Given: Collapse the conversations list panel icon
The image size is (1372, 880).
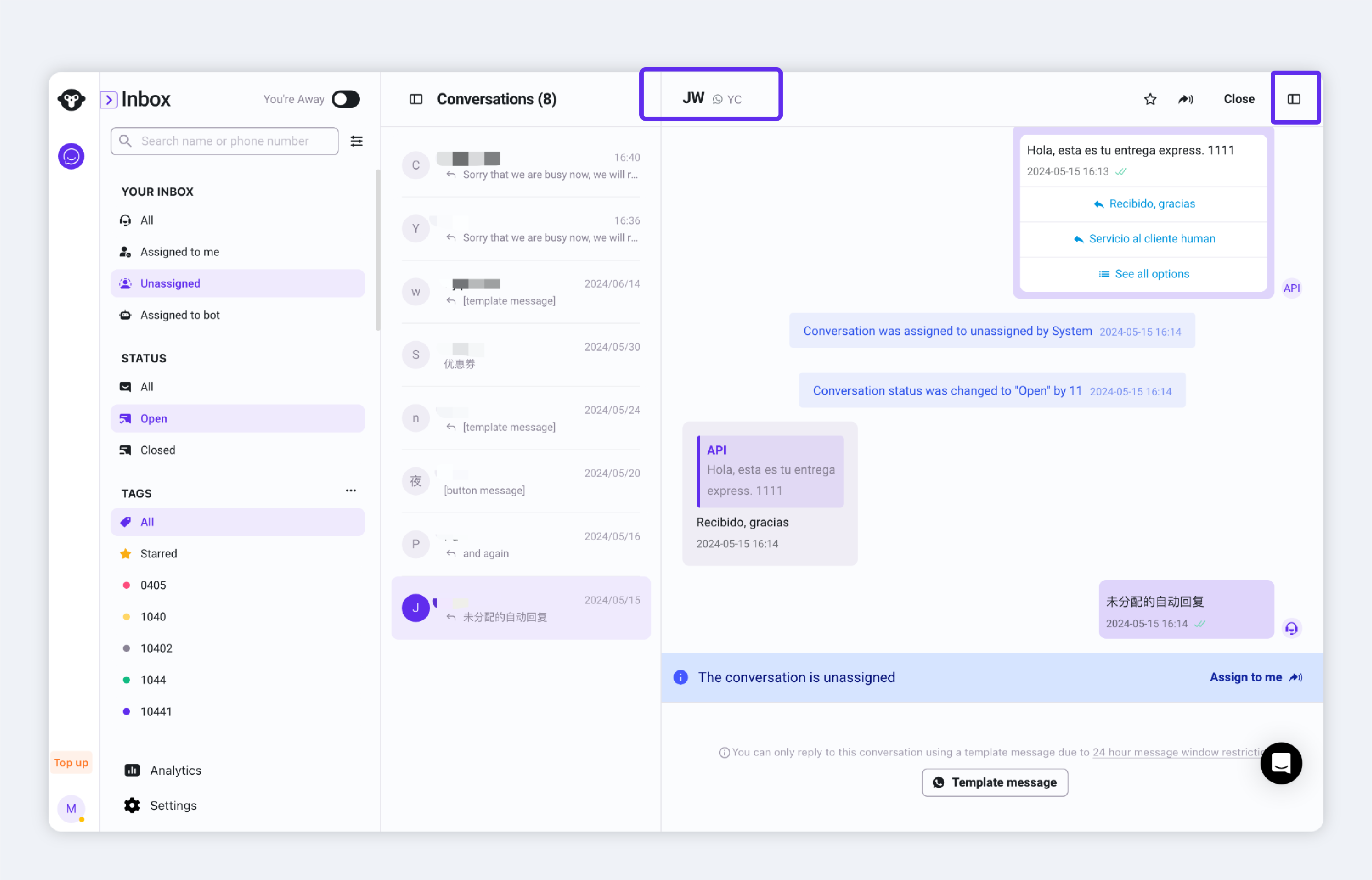Looking at the screenshot, I should tap(416, 100).
